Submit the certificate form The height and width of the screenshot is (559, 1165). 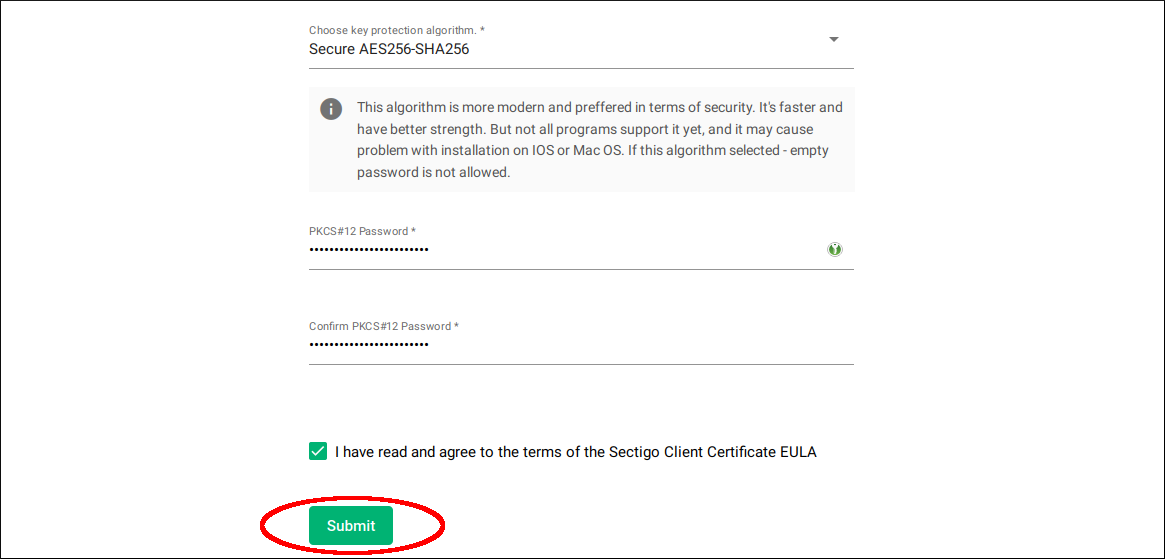tap(351, 526)
